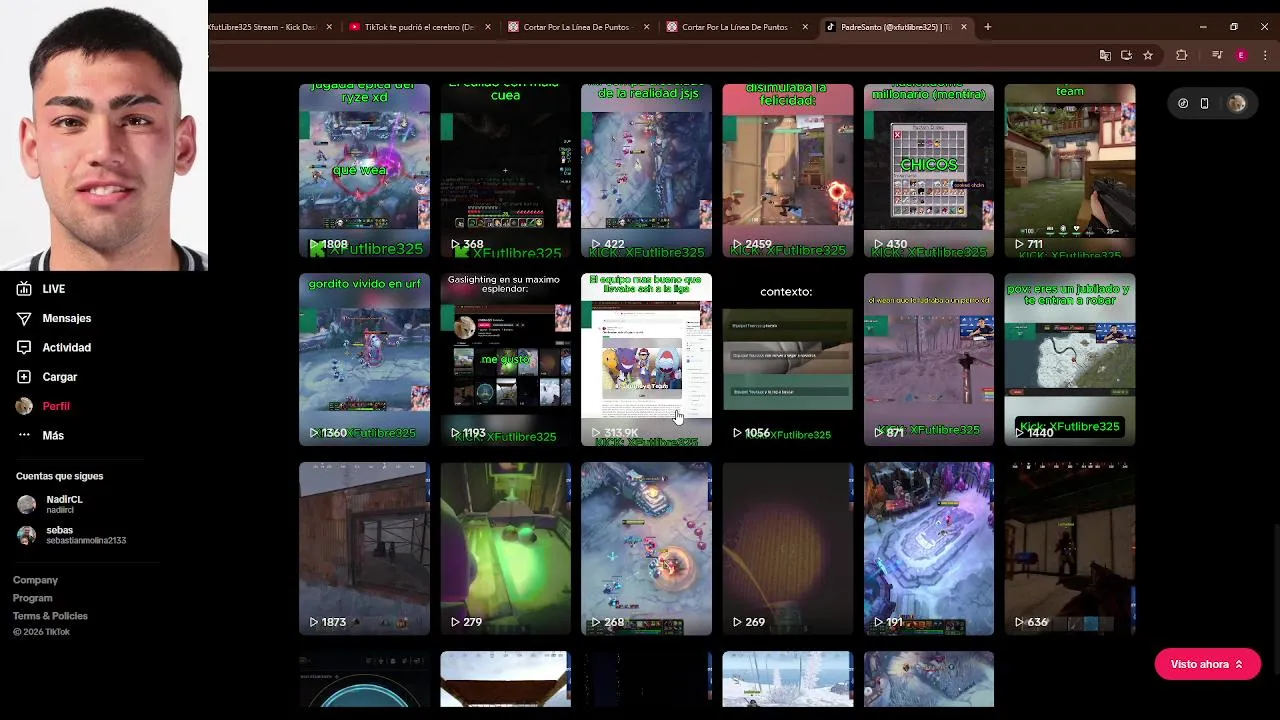Open the browser media control icon
Screen dimensions: 1280x720
[1217, 55]
